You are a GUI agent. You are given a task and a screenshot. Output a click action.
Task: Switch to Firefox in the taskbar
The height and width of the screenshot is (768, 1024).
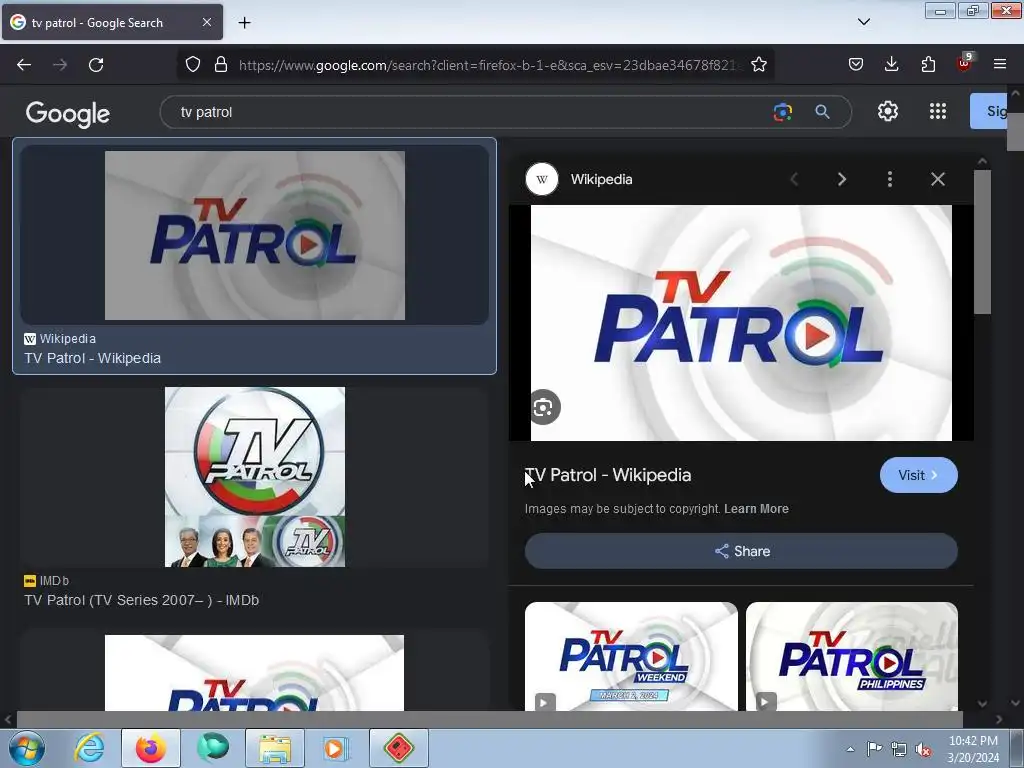coord(151,748)
